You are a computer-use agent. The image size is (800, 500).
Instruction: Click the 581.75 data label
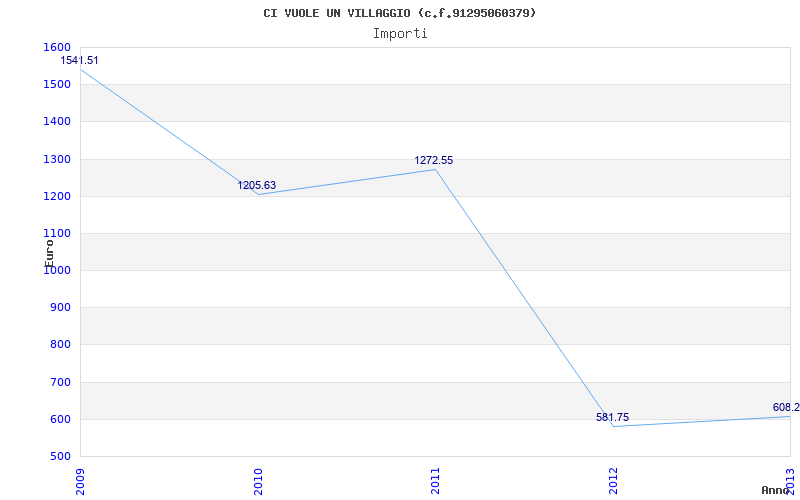[x=613, y=417]
